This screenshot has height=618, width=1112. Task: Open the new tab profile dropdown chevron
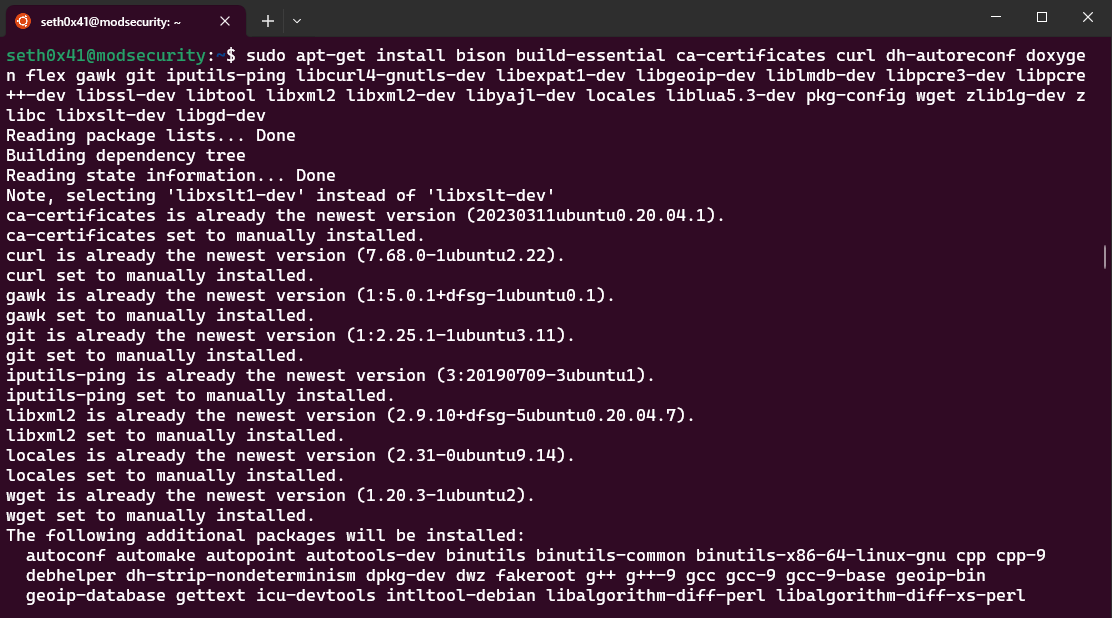tap(296, 20)
